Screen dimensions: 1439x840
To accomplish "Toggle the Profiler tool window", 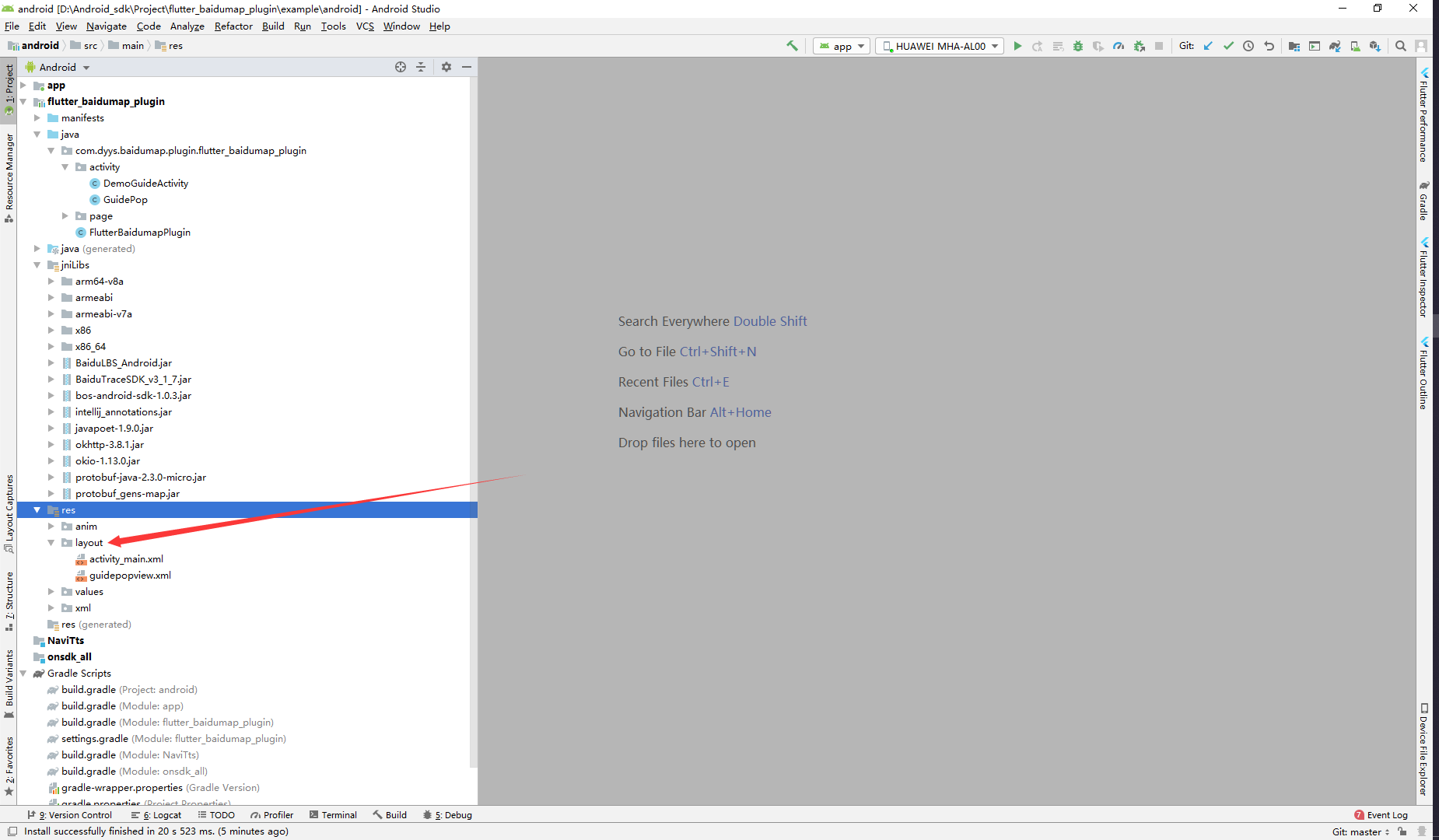I will click(272, 815).
